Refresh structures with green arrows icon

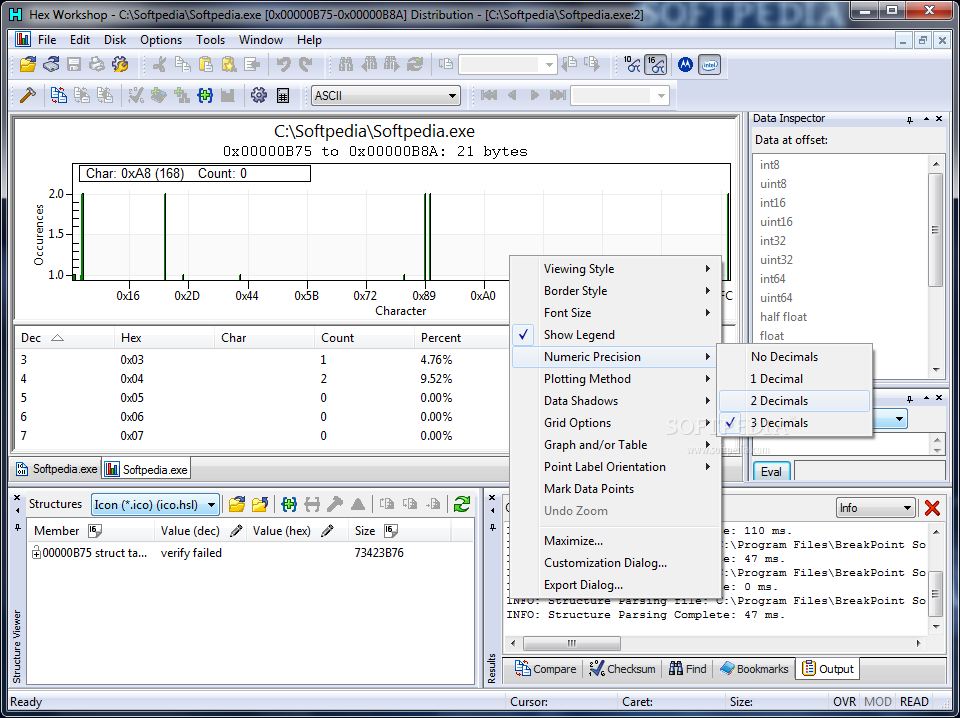(x=462, y=504)
